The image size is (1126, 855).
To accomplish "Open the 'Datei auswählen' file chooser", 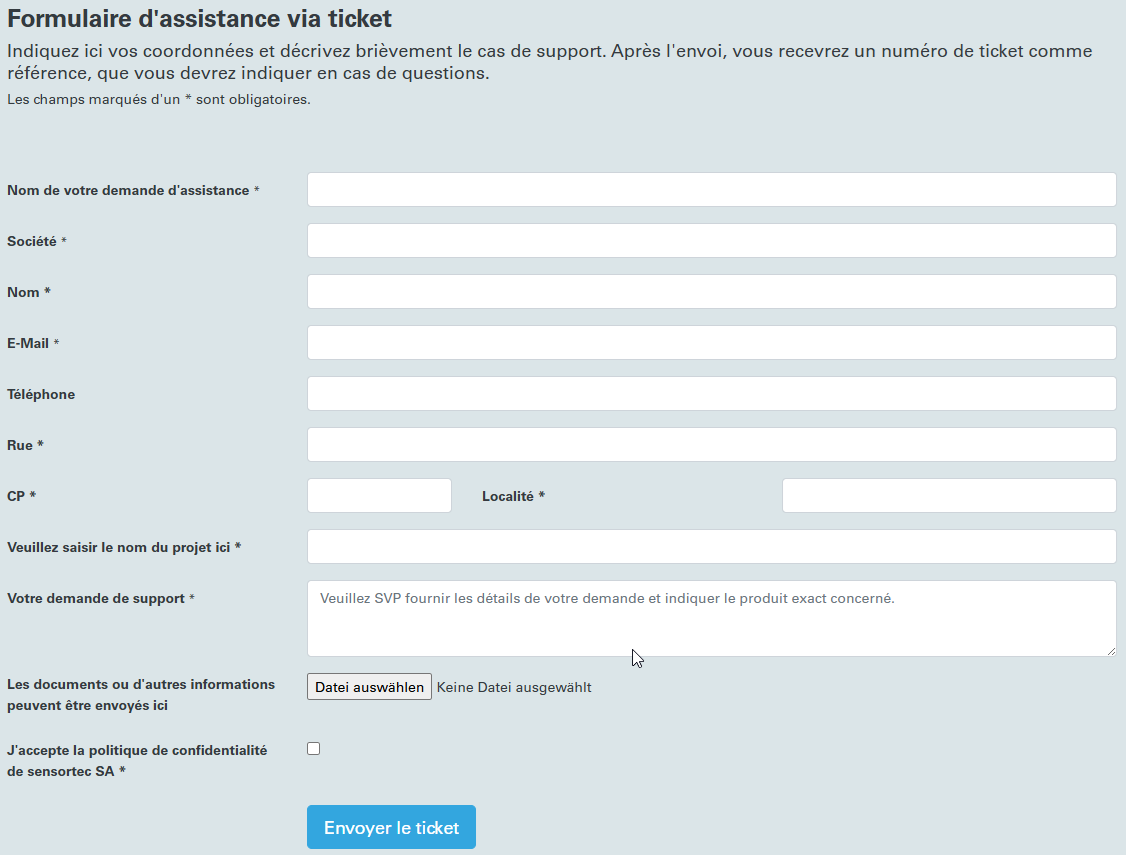I will (x=369, y=687).
